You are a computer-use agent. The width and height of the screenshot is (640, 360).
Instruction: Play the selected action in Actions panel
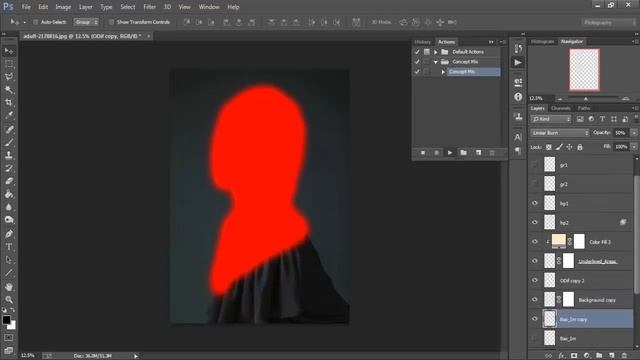coord(450,153)
